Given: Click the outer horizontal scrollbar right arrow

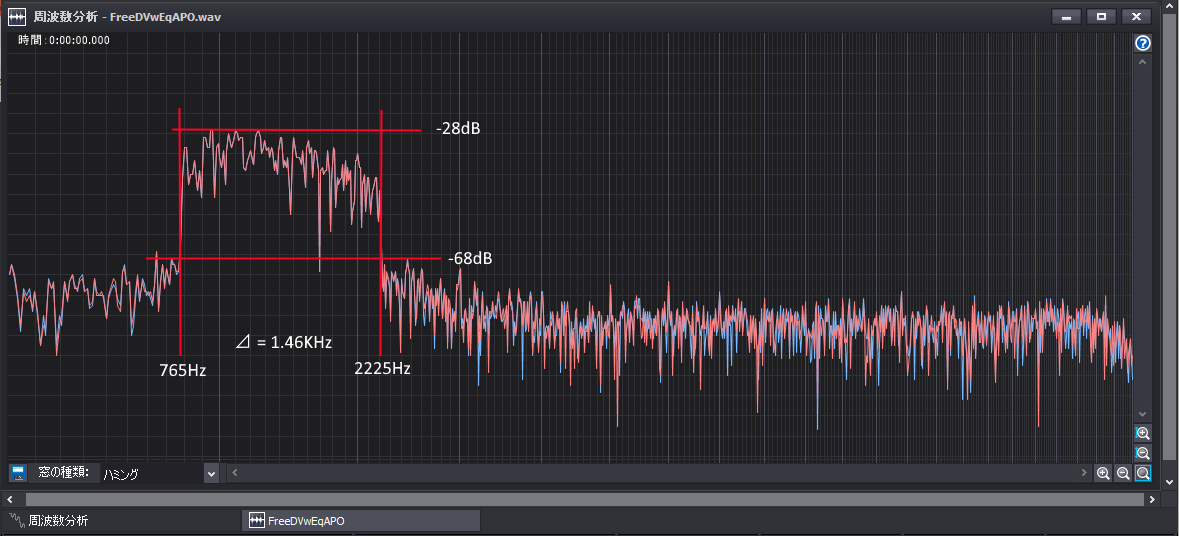Looking at the screenshot, I should click(1152, 499).
